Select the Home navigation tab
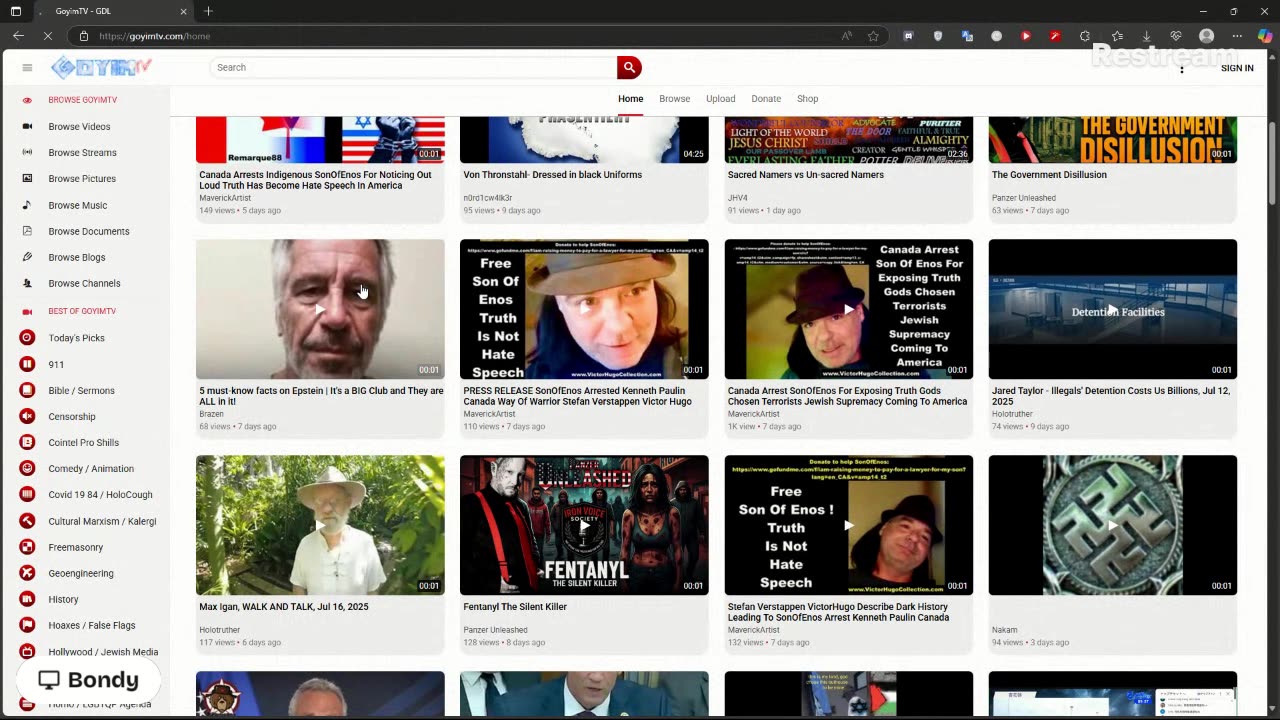The width and height of the screenshot is (1280, 720). [x=630, y=99]
